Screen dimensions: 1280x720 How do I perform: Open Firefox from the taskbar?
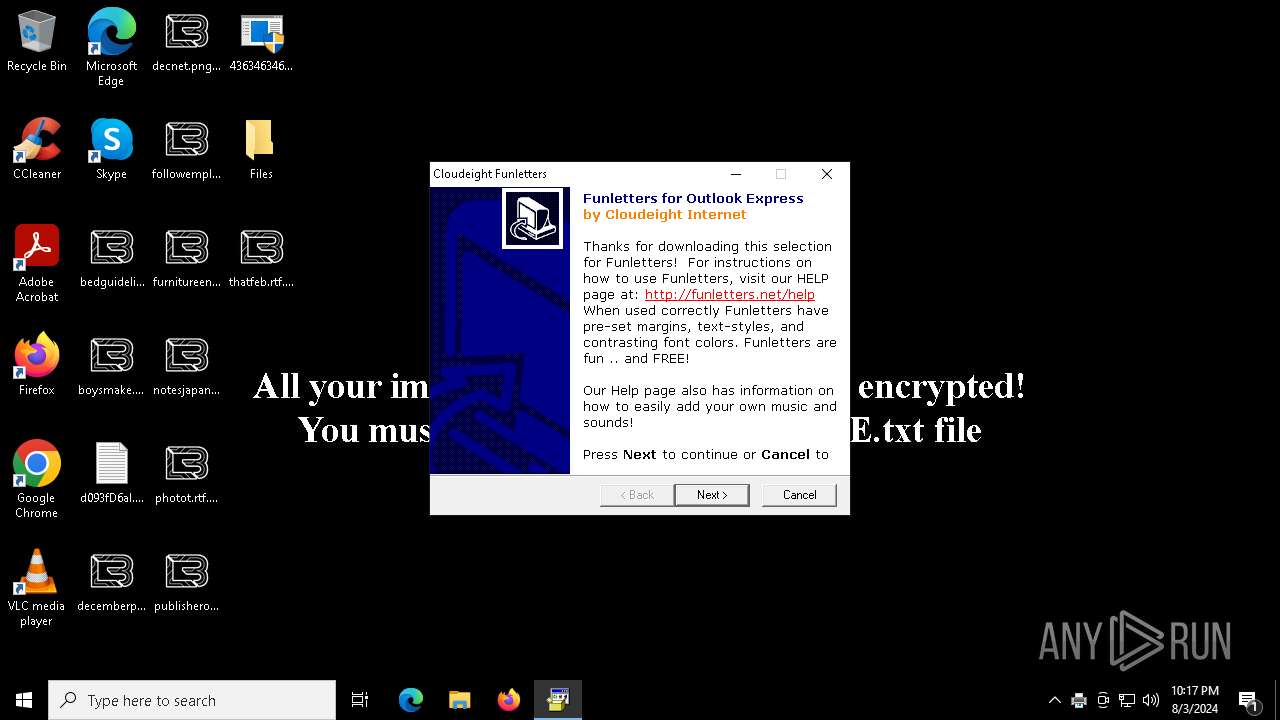[509, 700]
